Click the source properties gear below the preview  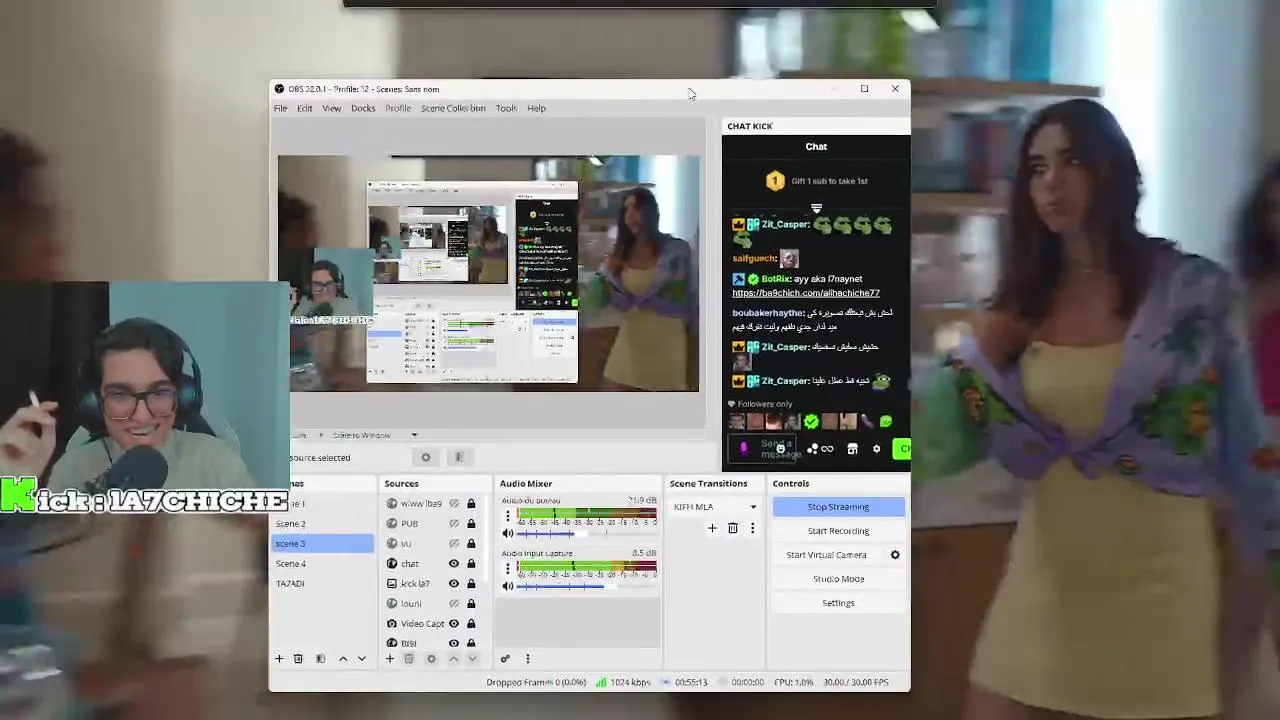click(426, 457)
